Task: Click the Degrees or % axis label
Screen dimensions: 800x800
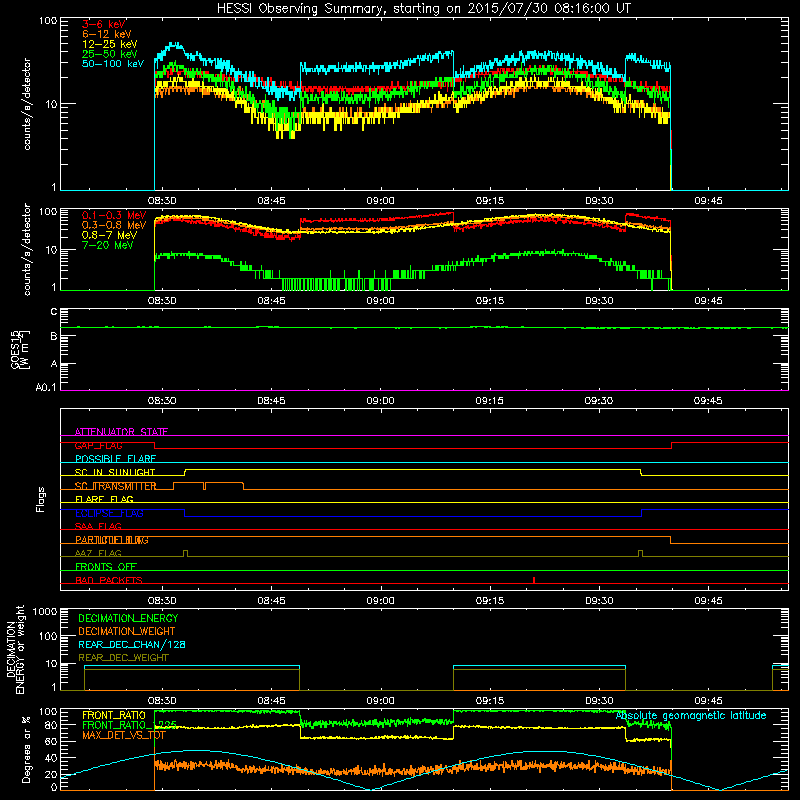Action: coord(26,749)
